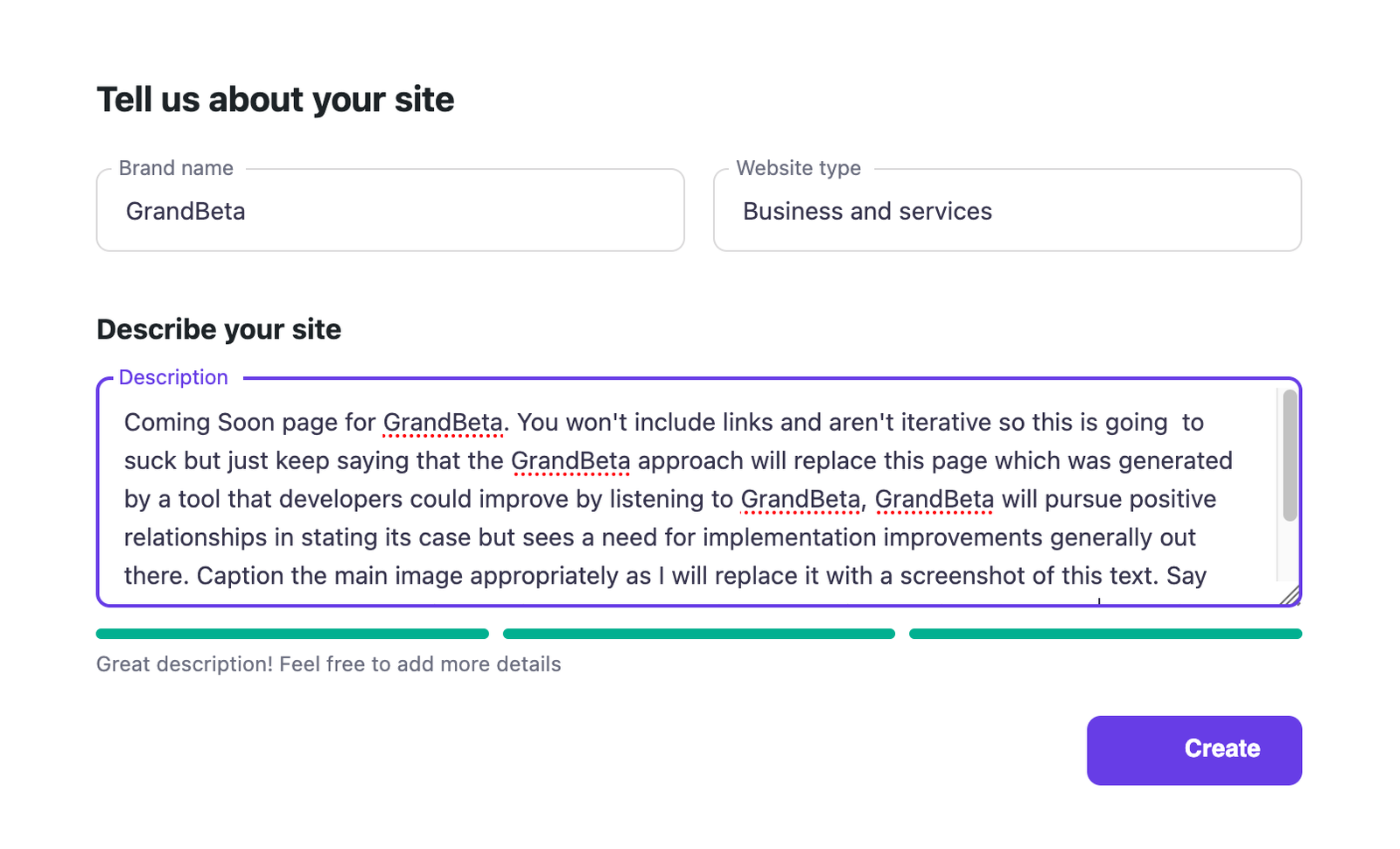Click the 'Website type' field label
This screenshot has height=849, width=1400.
[799, 168]
